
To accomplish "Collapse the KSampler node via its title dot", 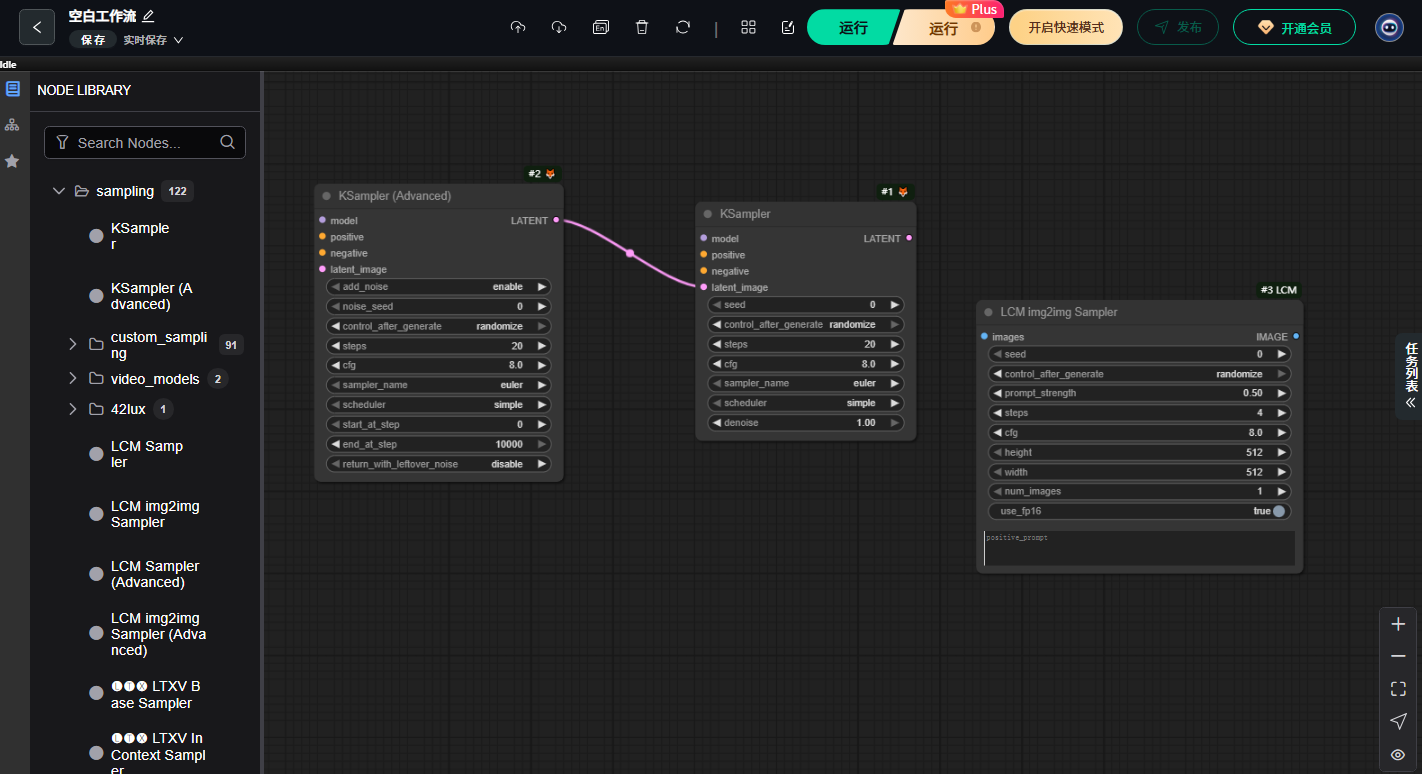I will (708, 214).
